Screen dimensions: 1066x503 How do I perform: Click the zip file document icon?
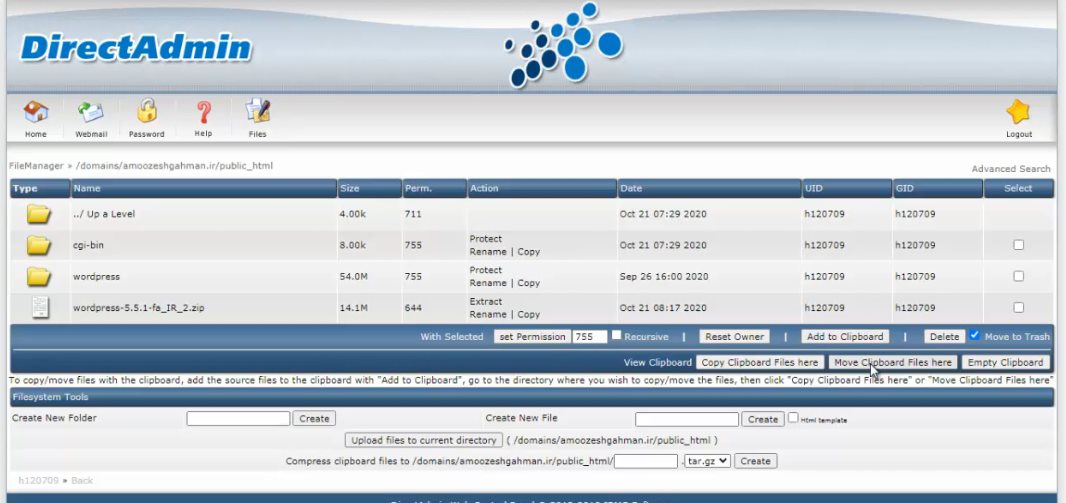pos(40,307)
